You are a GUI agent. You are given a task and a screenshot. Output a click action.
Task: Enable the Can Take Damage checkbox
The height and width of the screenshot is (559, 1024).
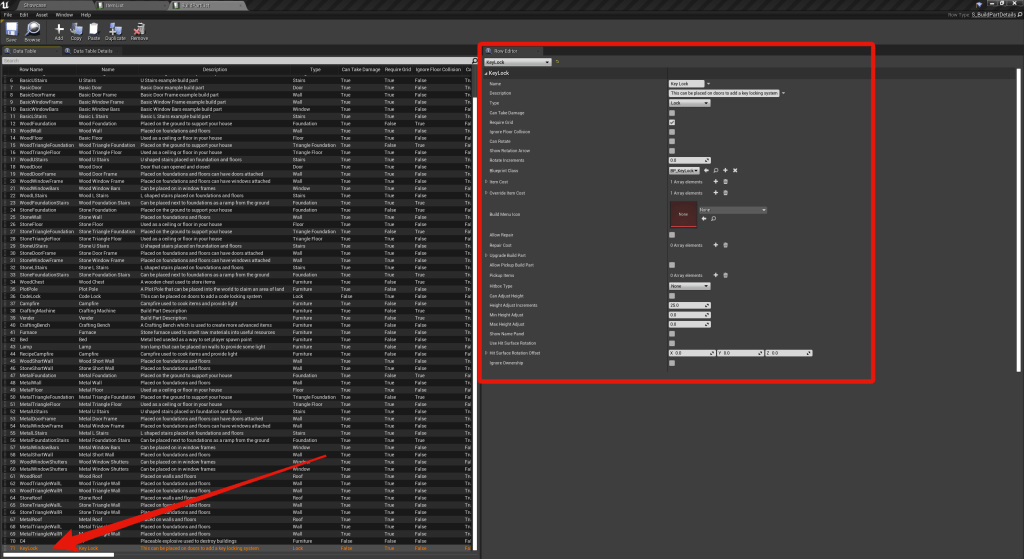click(x=672, y=112)
